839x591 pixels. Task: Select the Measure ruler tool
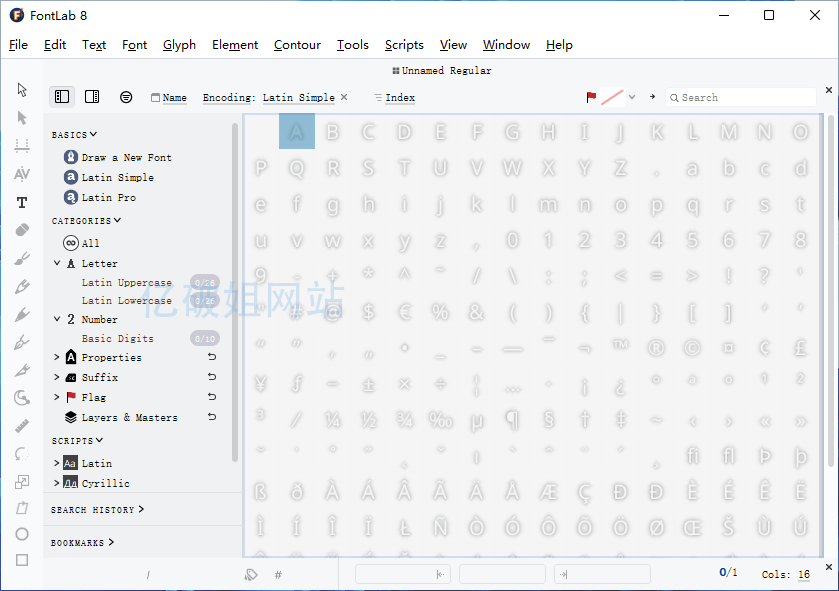21,425
